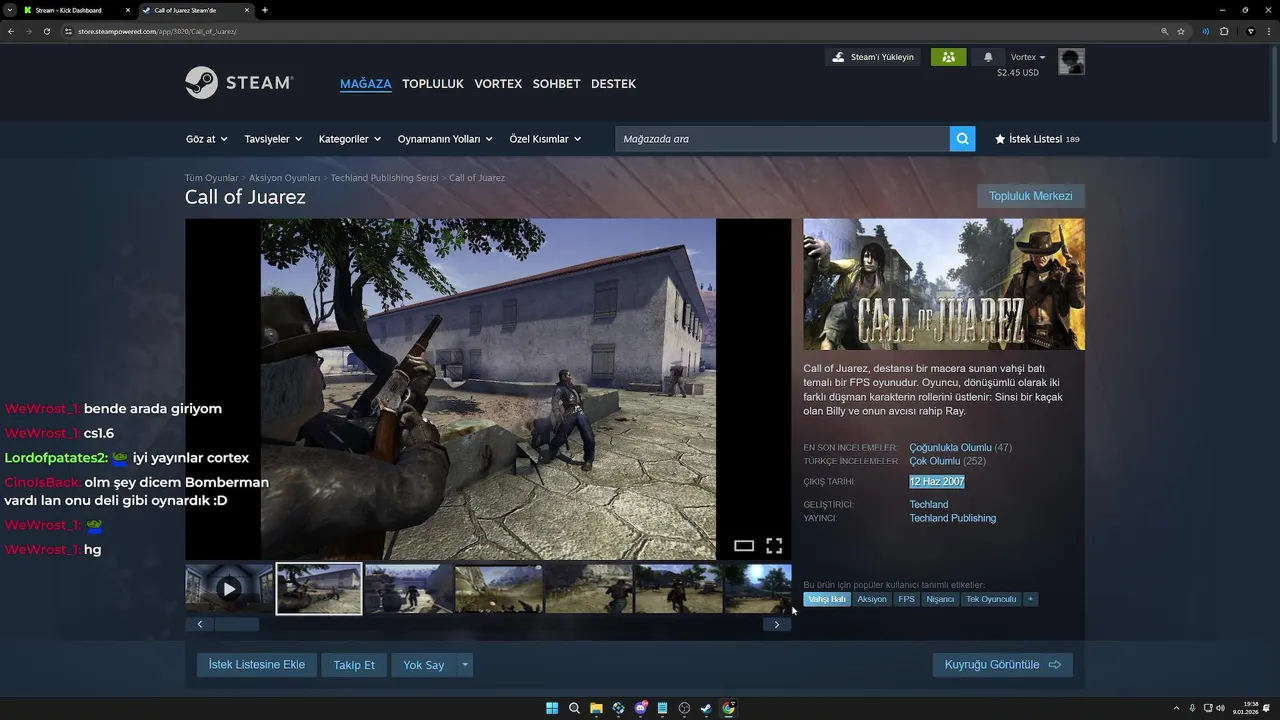1280x720 pixels.
Task: Expand the Göz at dropdown menu
Action: (206, 139)
